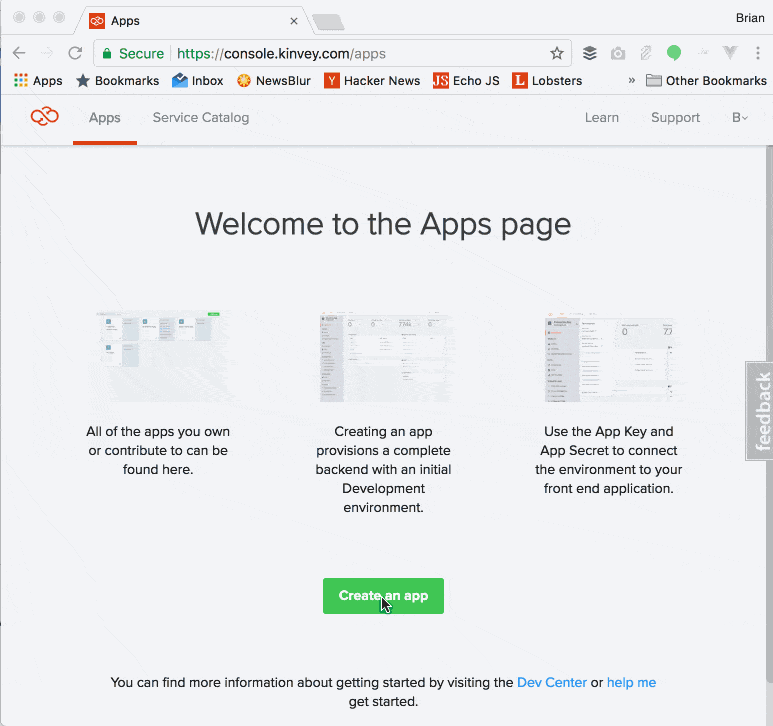This screenshot has height=726, width=773.
Task: Click the green circle extension icon
Action: click(x=673, y=53)
